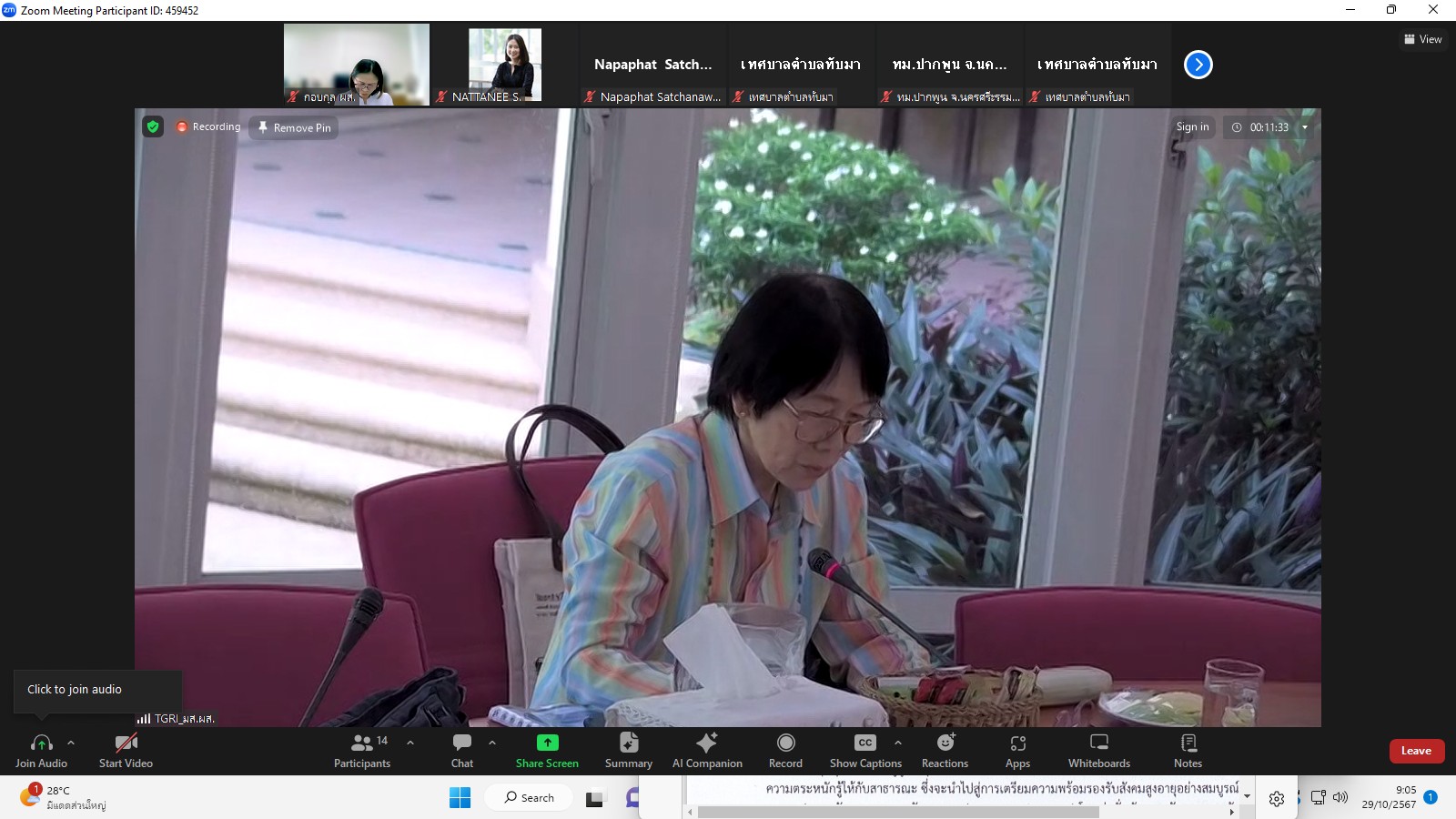Expand Chat options caret
The image size is (1456, 819).
[492, 743]
